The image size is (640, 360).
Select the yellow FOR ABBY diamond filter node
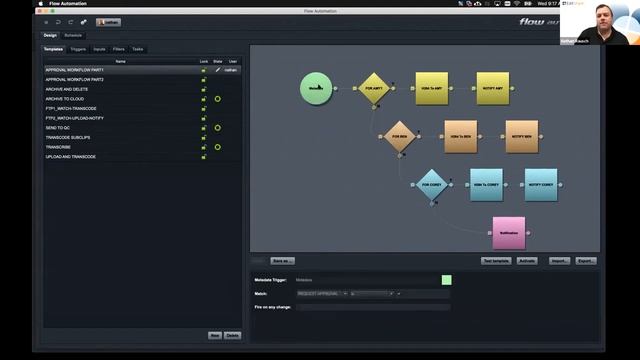click(x=374, y=88)
